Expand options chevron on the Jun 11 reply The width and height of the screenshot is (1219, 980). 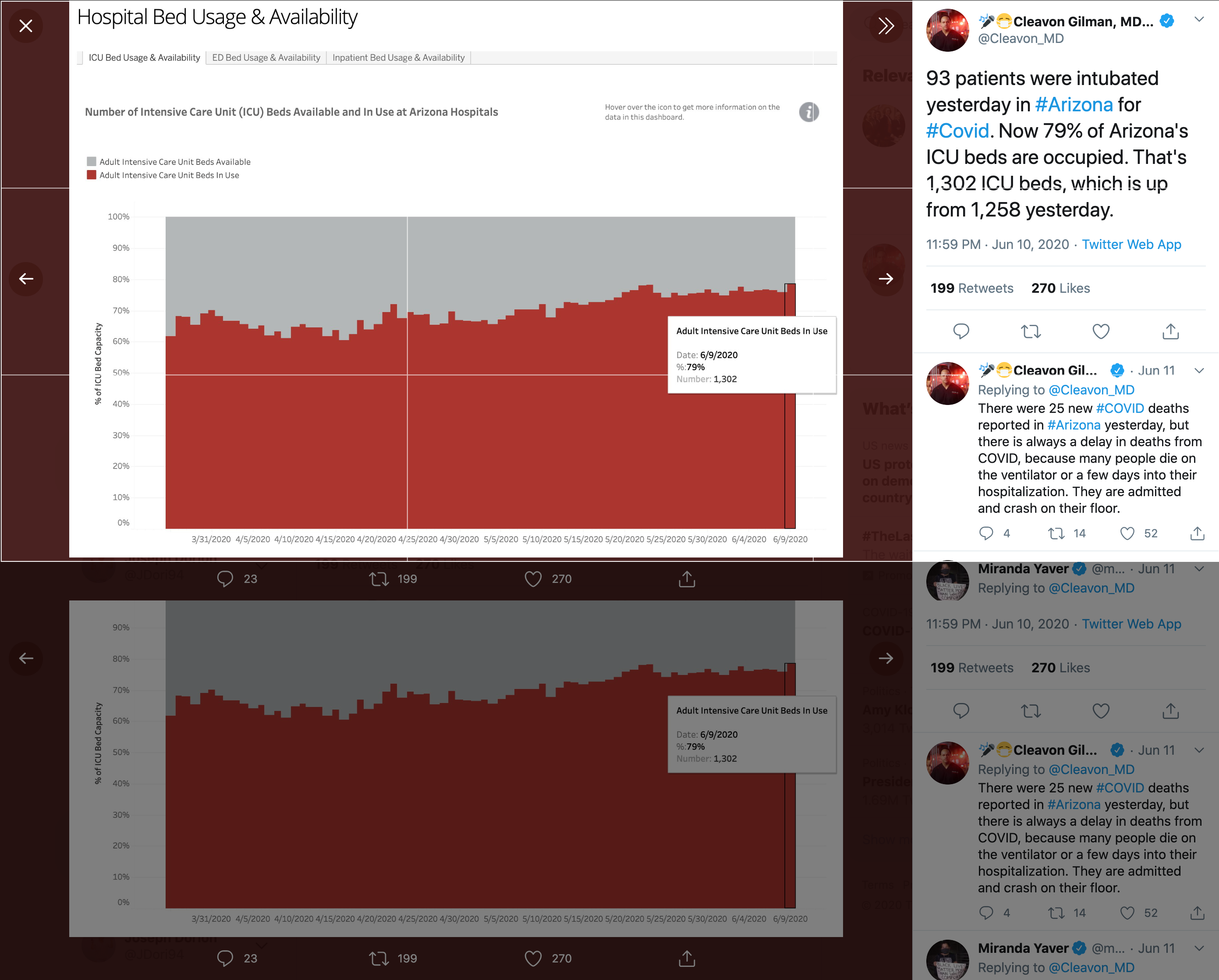[x=1199, y=370]
